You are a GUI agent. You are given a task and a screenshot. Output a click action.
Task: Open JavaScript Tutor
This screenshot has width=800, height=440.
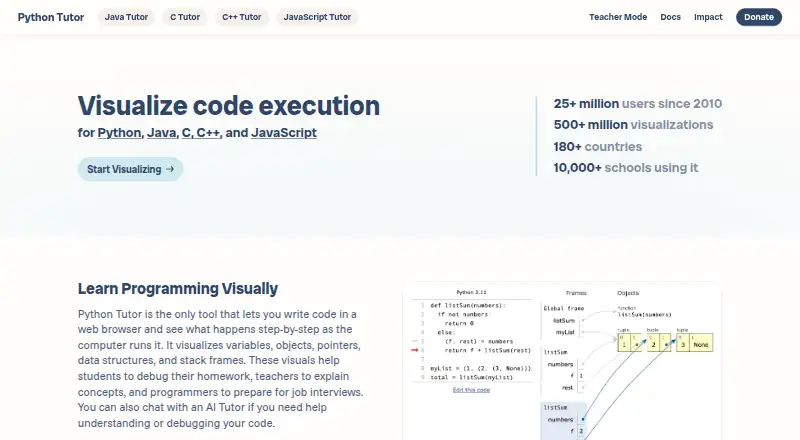point(317,17)
